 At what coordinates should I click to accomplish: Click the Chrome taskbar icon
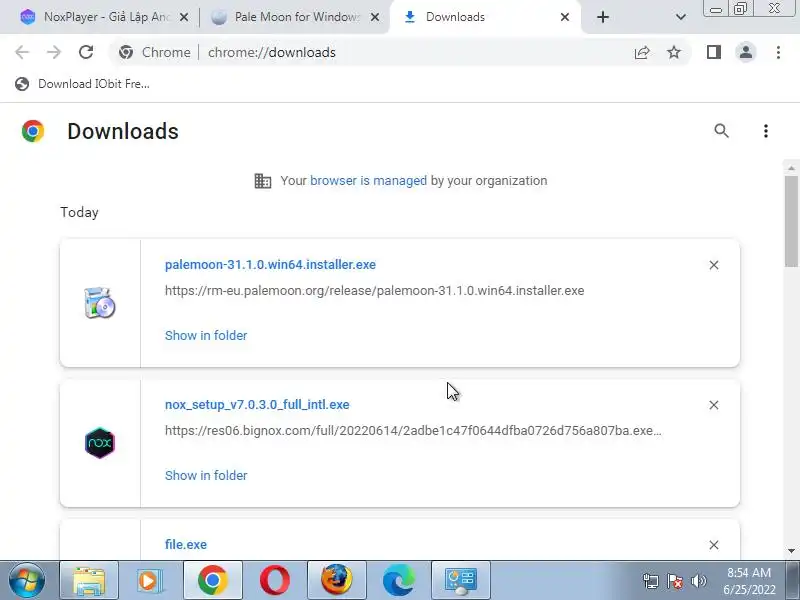point(213,580)
